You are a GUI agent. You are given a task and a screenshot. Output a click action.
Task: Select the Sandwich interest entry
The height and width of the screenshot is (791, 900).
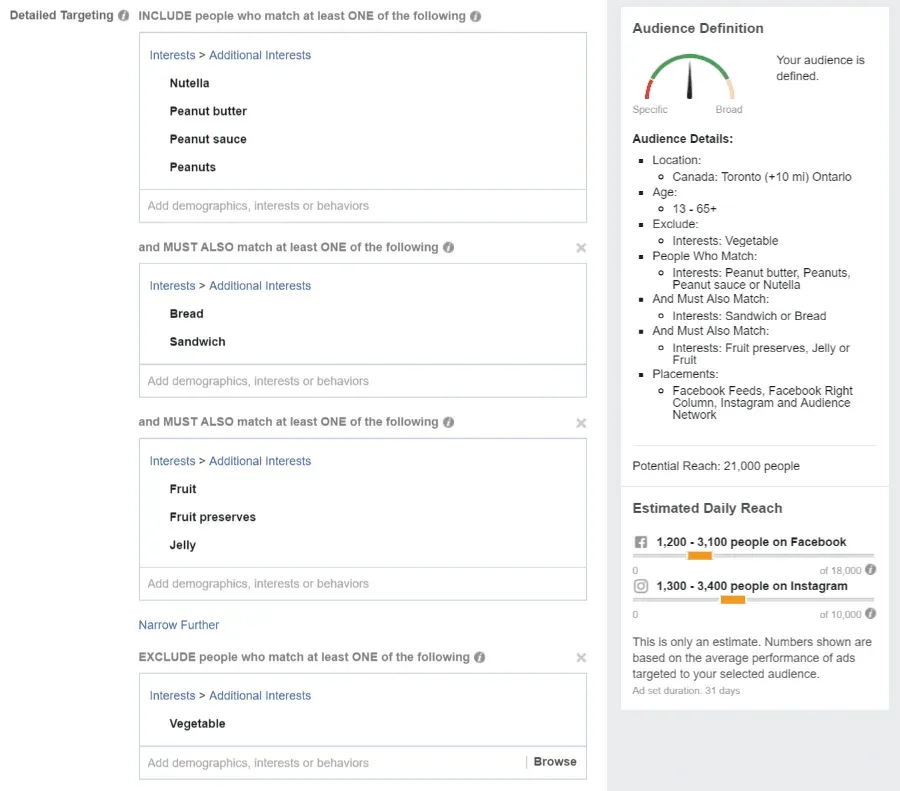point(197,341)
